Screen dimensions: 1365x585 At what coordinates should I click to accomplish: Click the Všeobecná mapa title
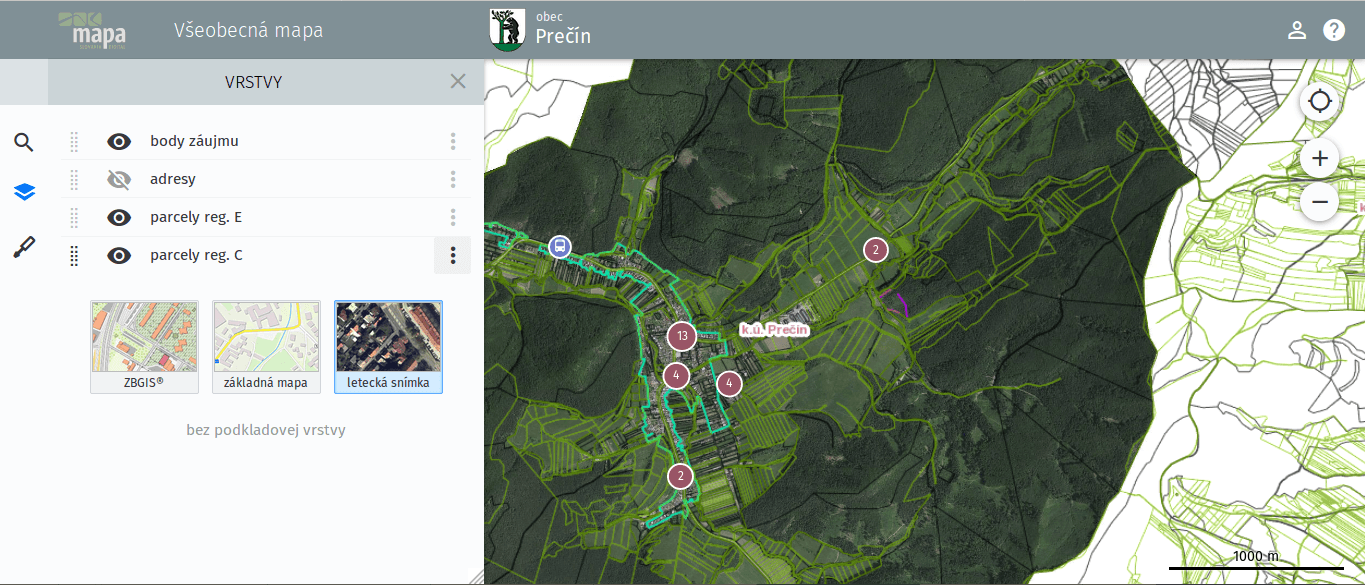point(248,30)
